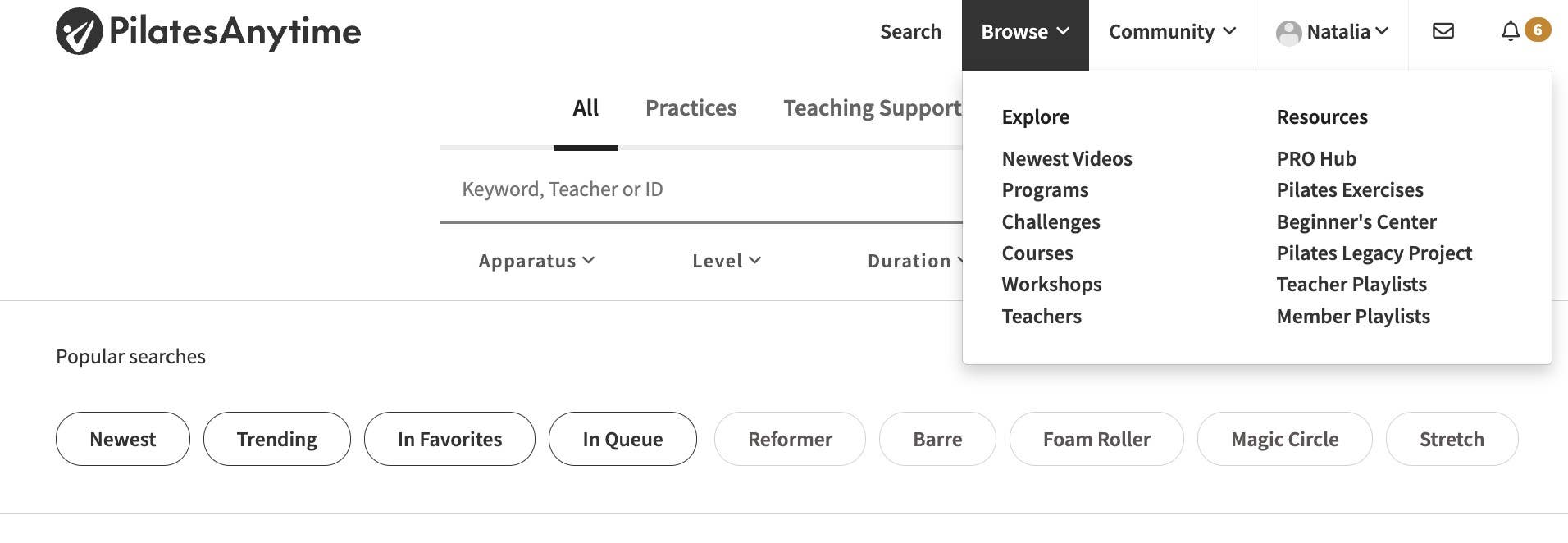Toggle the In Queue filter chip
Image resolution: width=1568 pixels, height=543 pixels.
pos(622,439)
